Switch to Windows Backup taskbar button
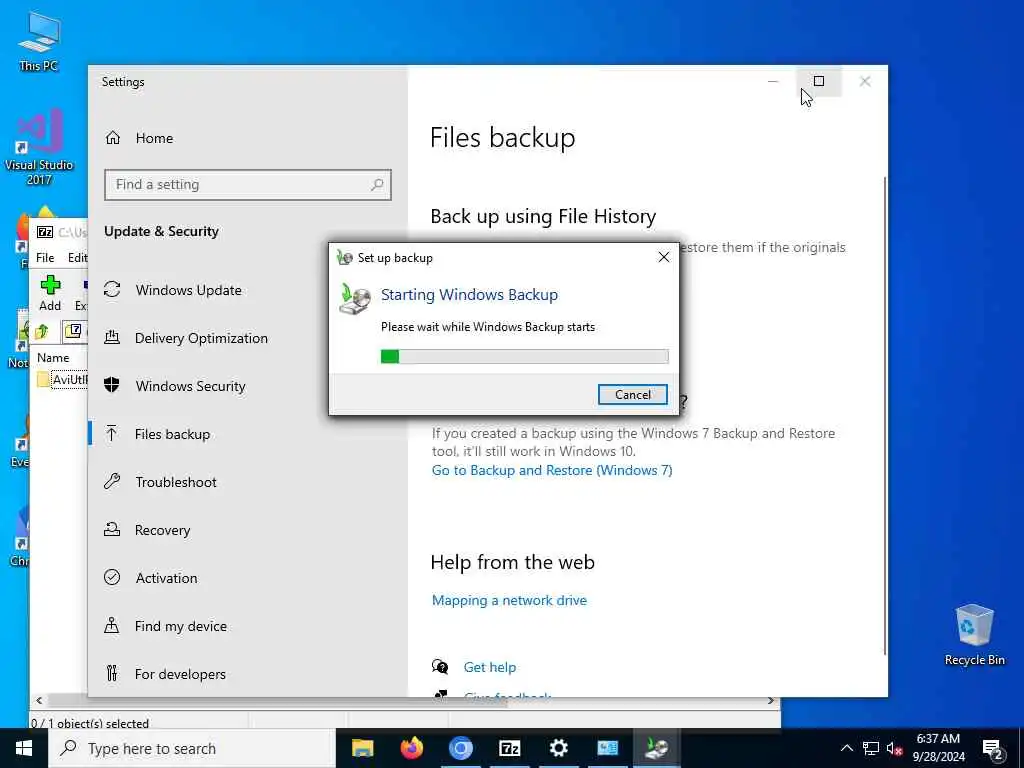Screen dimensions: 1024x768 point(656,748)
